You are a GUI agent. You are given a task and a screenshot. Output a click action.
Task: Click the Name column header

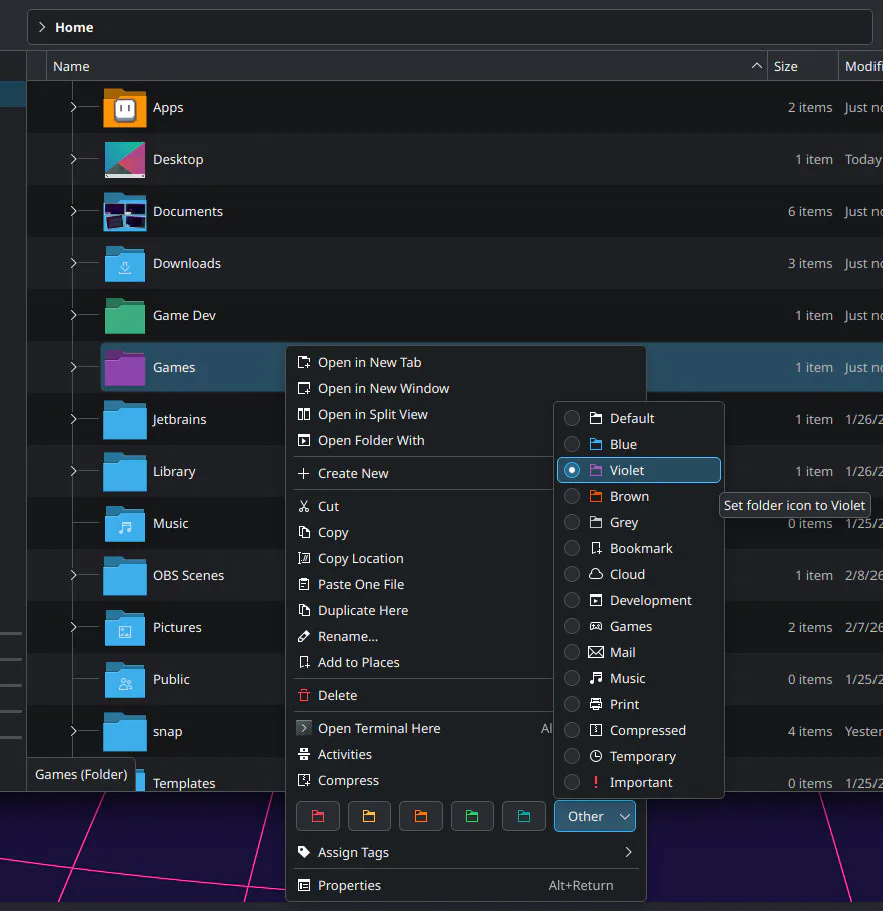pos(407,66)
